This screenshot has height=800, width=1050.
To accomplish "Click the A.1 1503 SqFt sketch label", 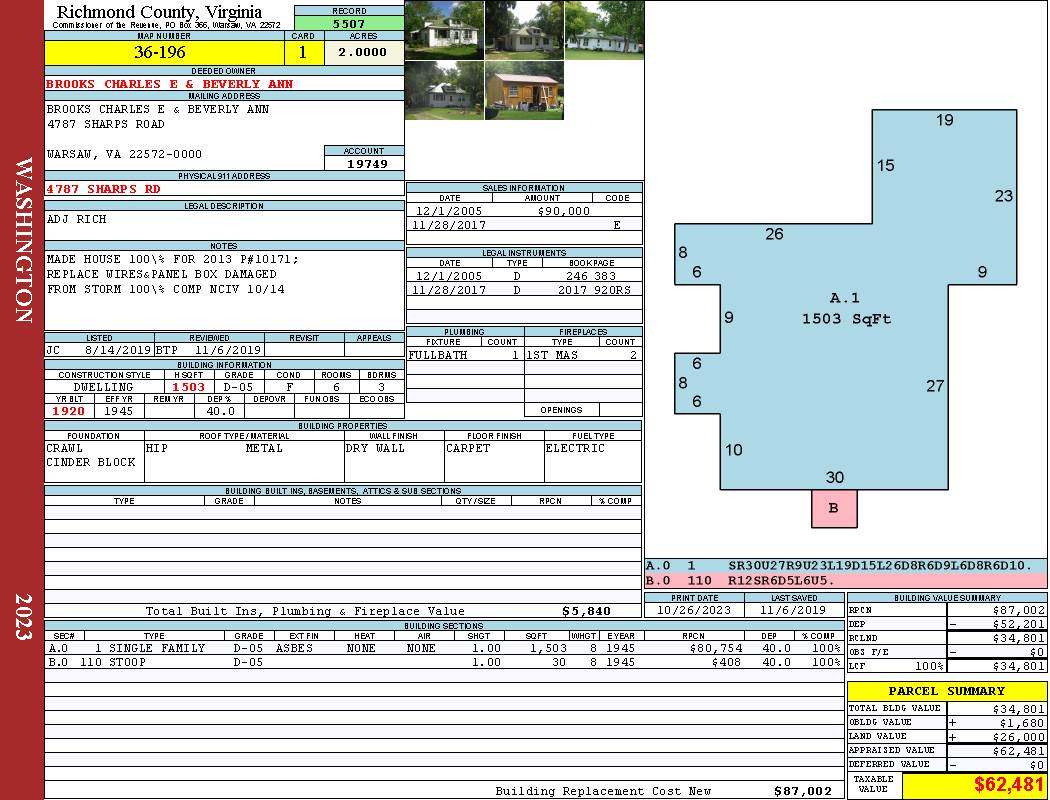I will (x=845, y=309).
